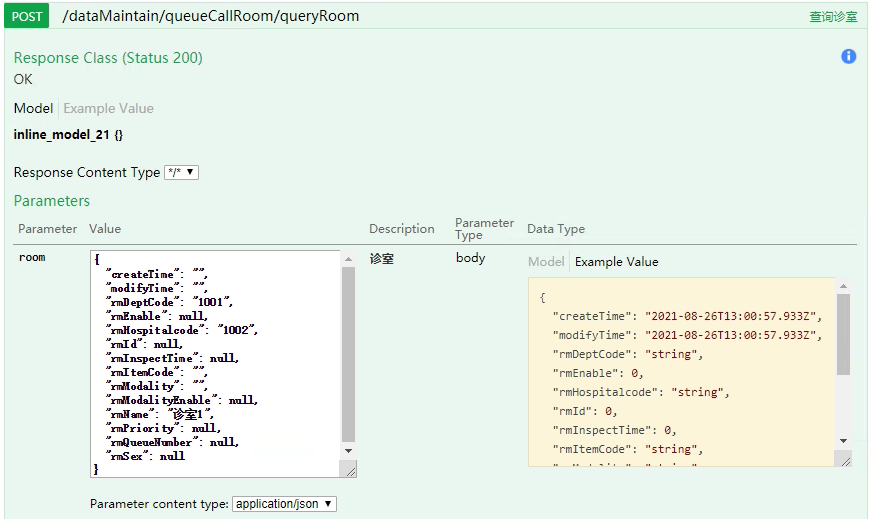Open the /dataMaintain/queueCallRoom/queryRoom endpoint path
The image size is (873, 519).
click(210, 16)
